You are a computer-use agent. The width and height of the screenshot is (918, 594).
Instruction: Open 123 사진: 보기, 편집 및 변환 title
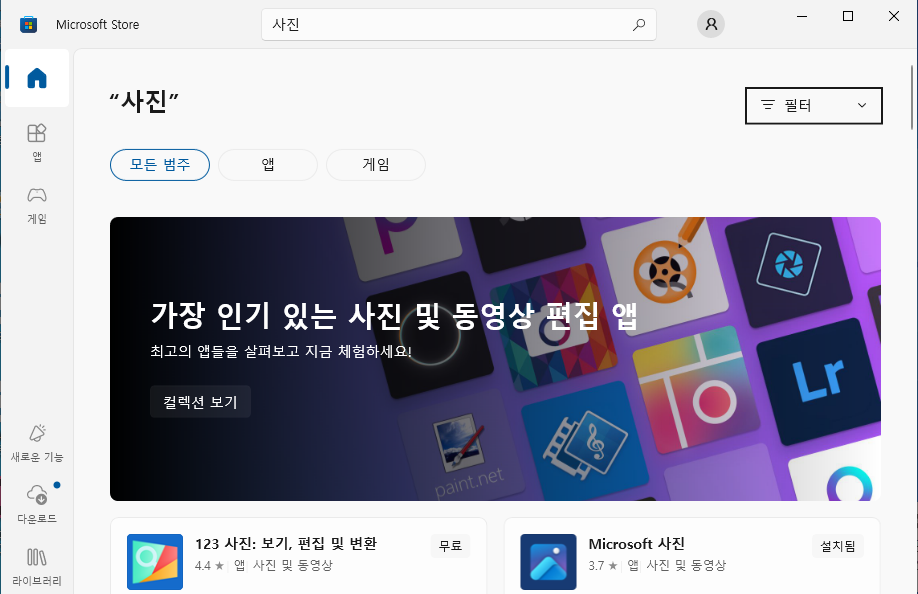(x=286, y=544)
